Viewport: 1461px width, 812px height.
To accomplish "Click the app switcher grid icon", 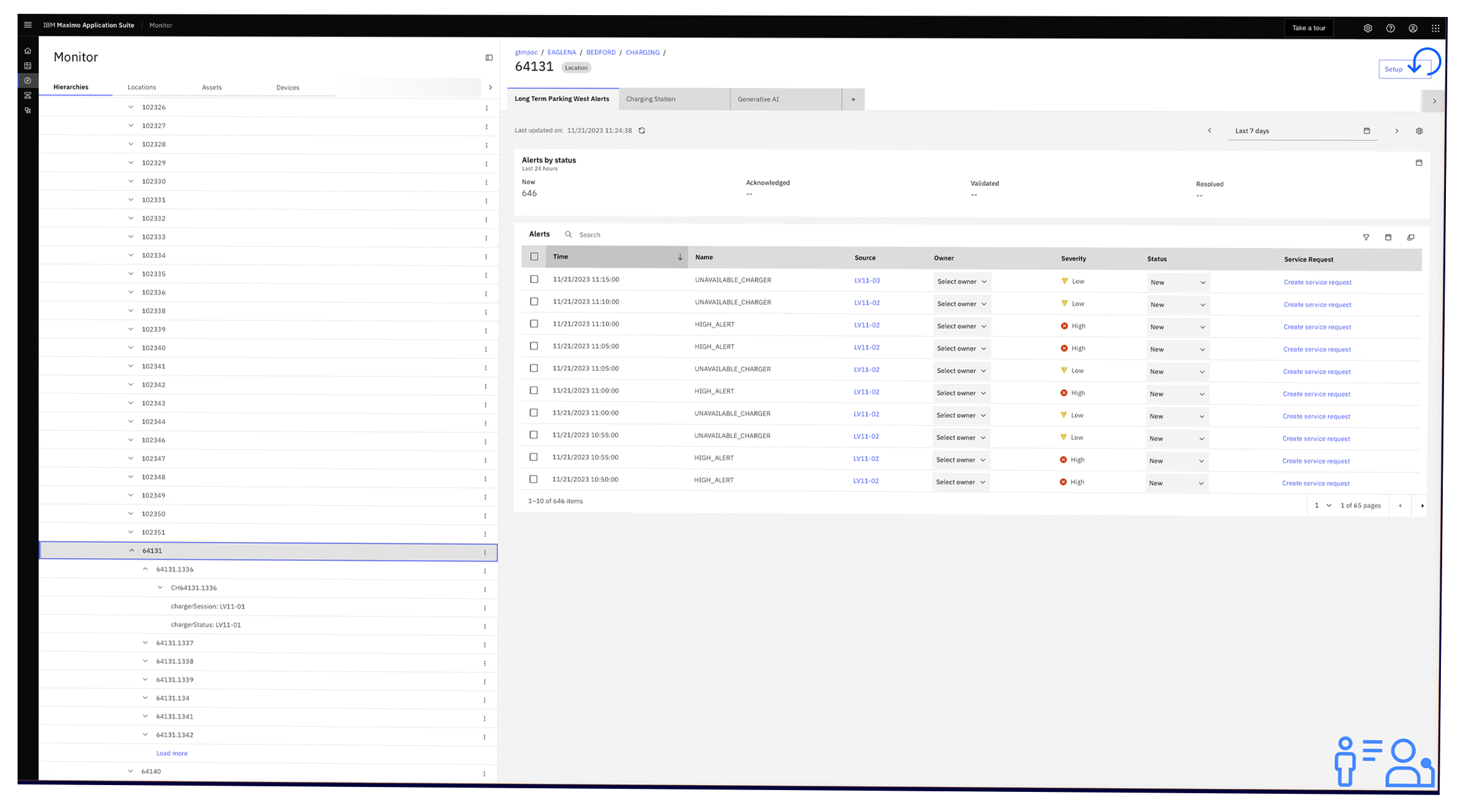I will point(1435,28).
